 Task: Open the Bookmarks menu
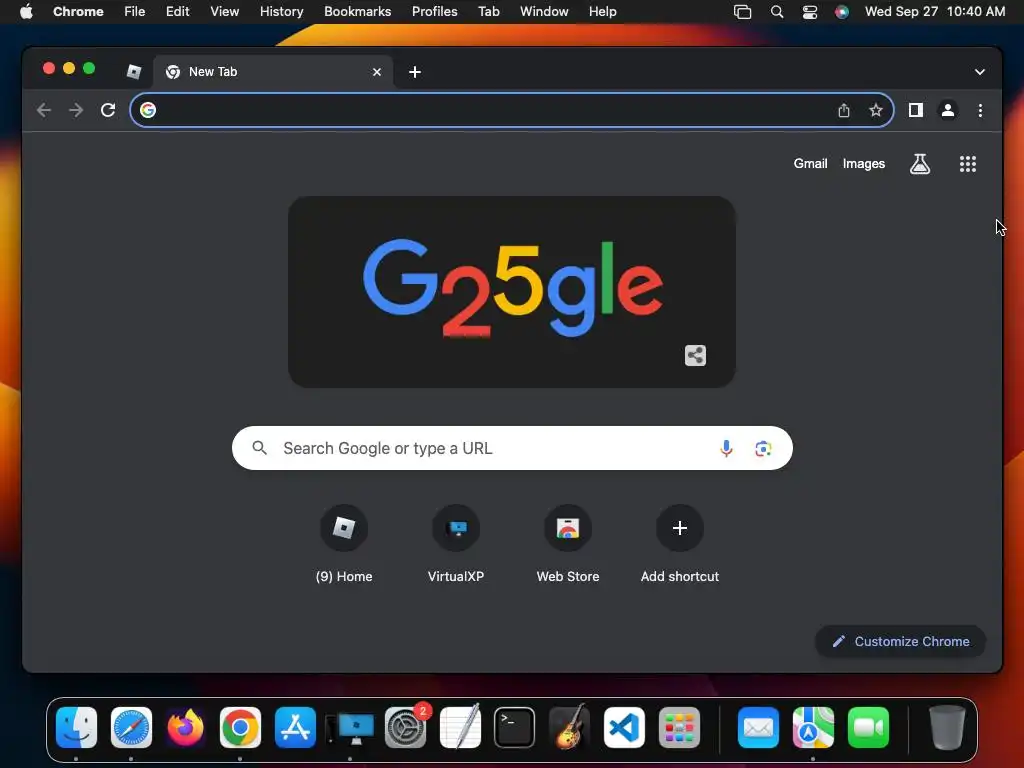(357, 12)
